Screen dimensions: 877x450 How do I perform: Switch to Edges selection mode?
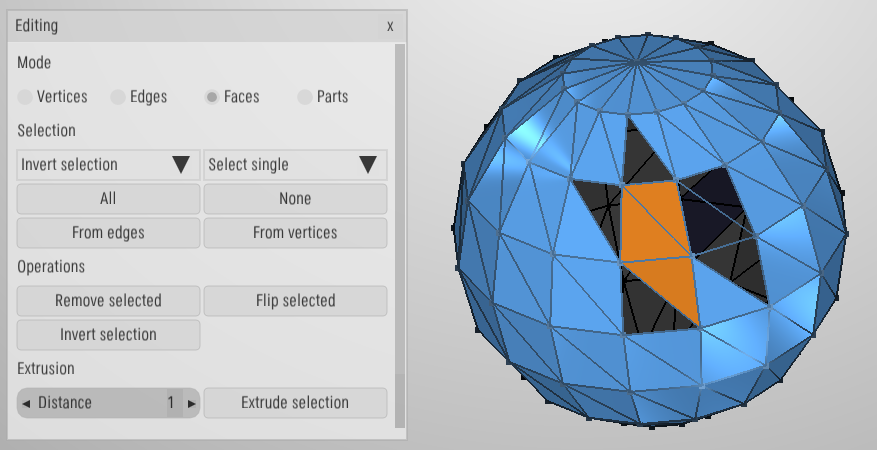pos(118,97)
